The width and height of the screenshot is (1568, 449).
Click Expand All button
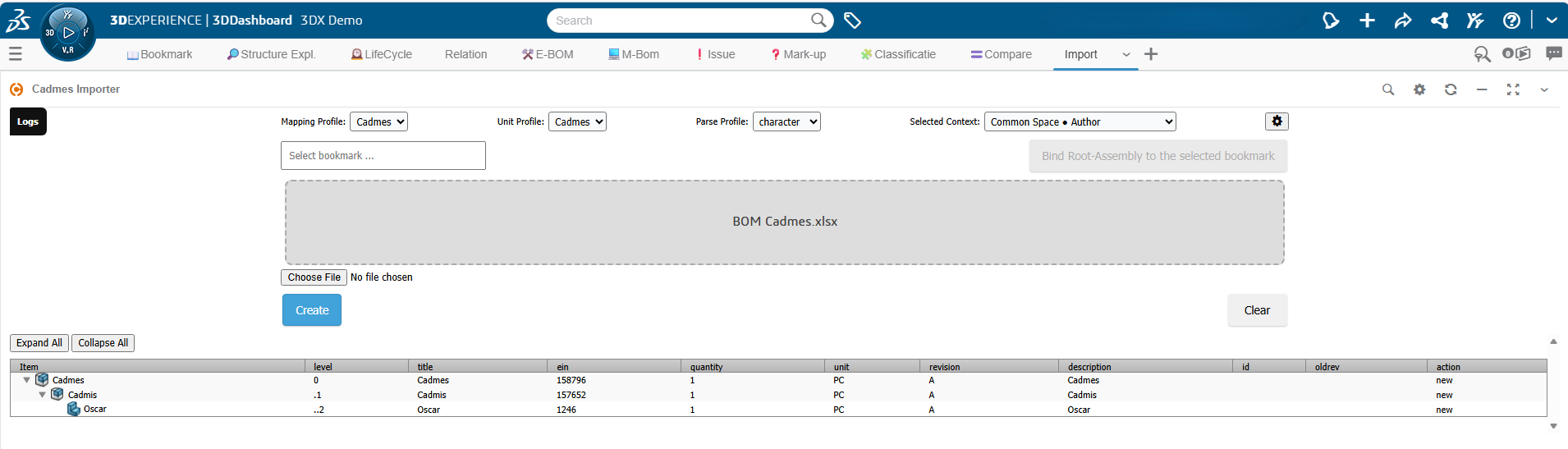39,343
